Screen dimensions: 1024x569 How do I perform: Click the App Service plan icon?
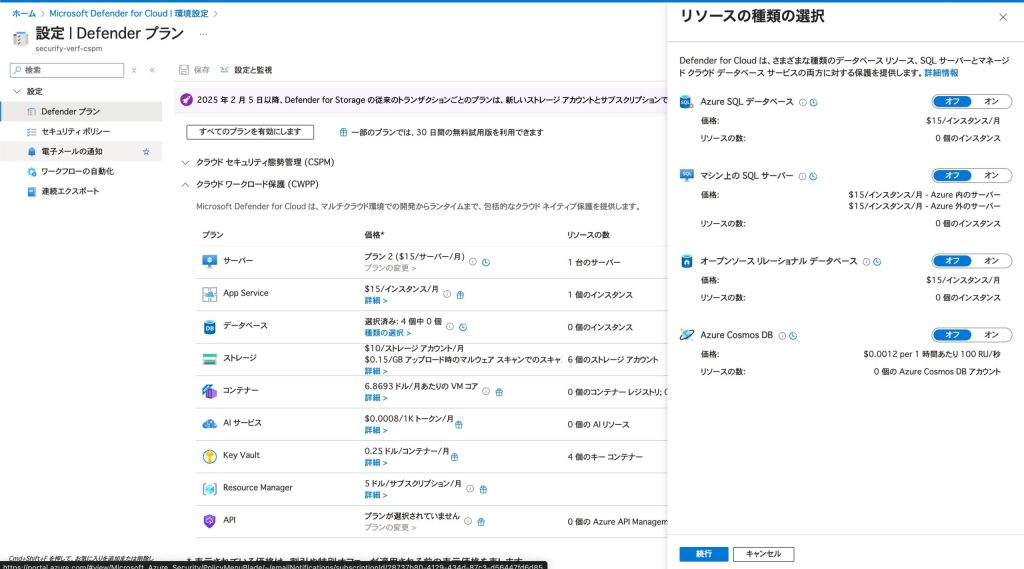coord(209,294)
